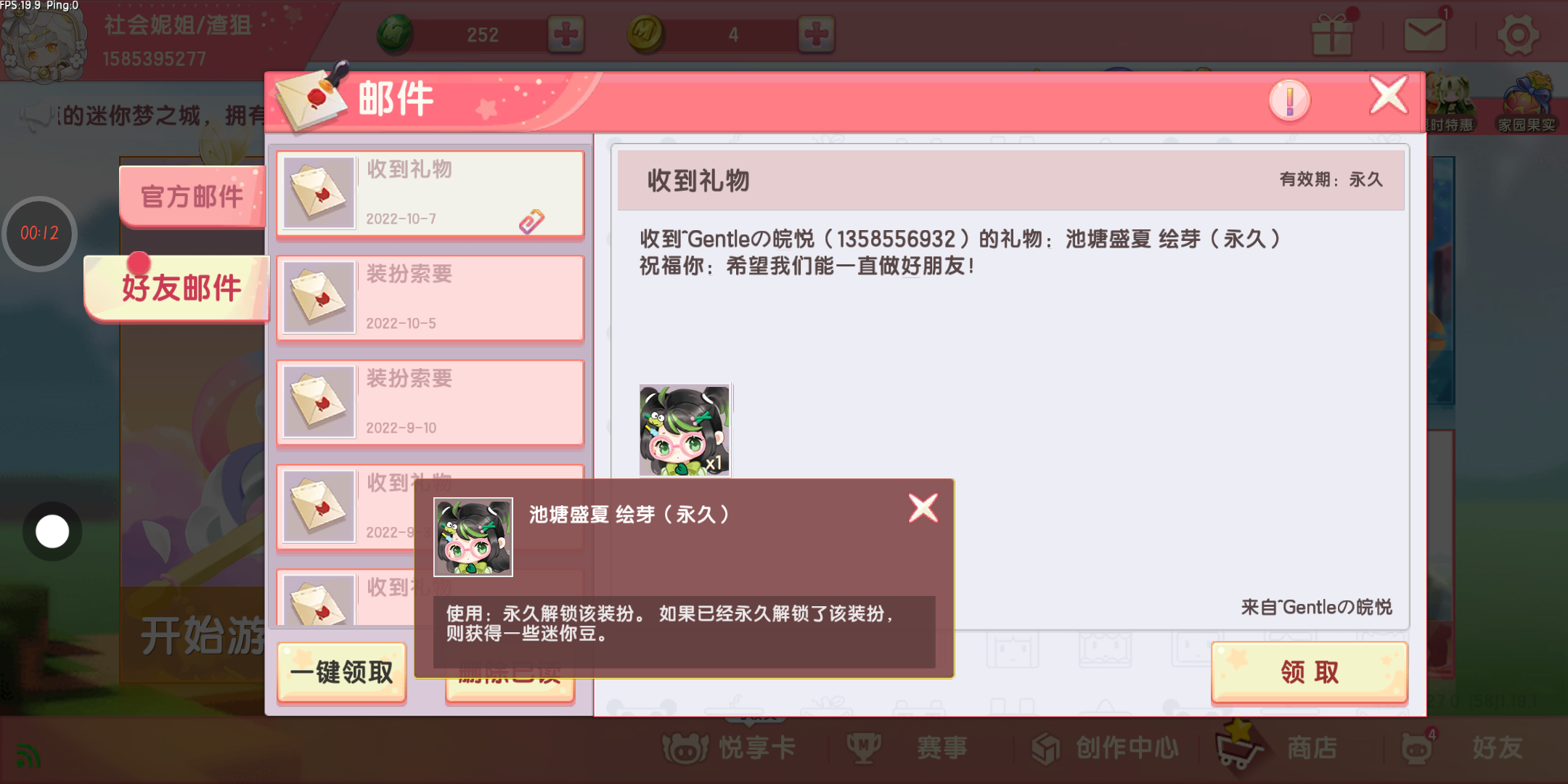Click the skin thumbnail in the tooltip popup

473,537
